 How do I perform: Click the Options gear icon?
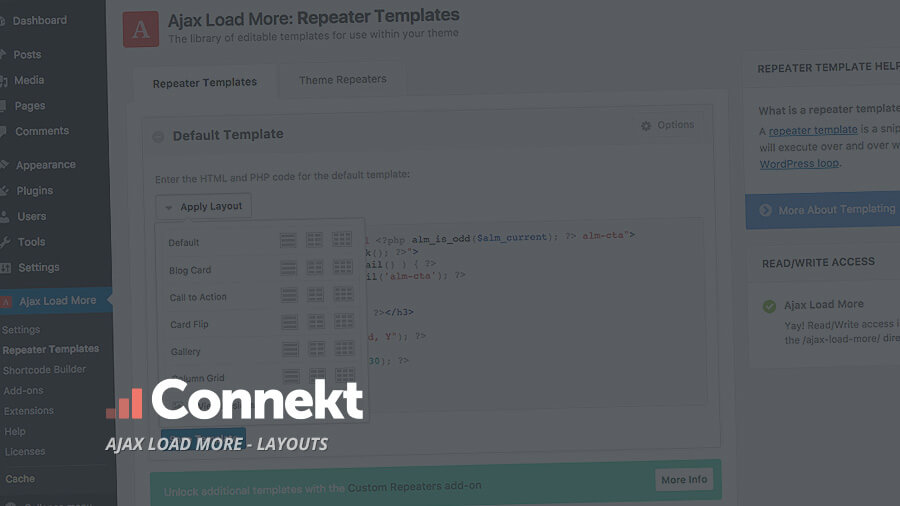646,126
